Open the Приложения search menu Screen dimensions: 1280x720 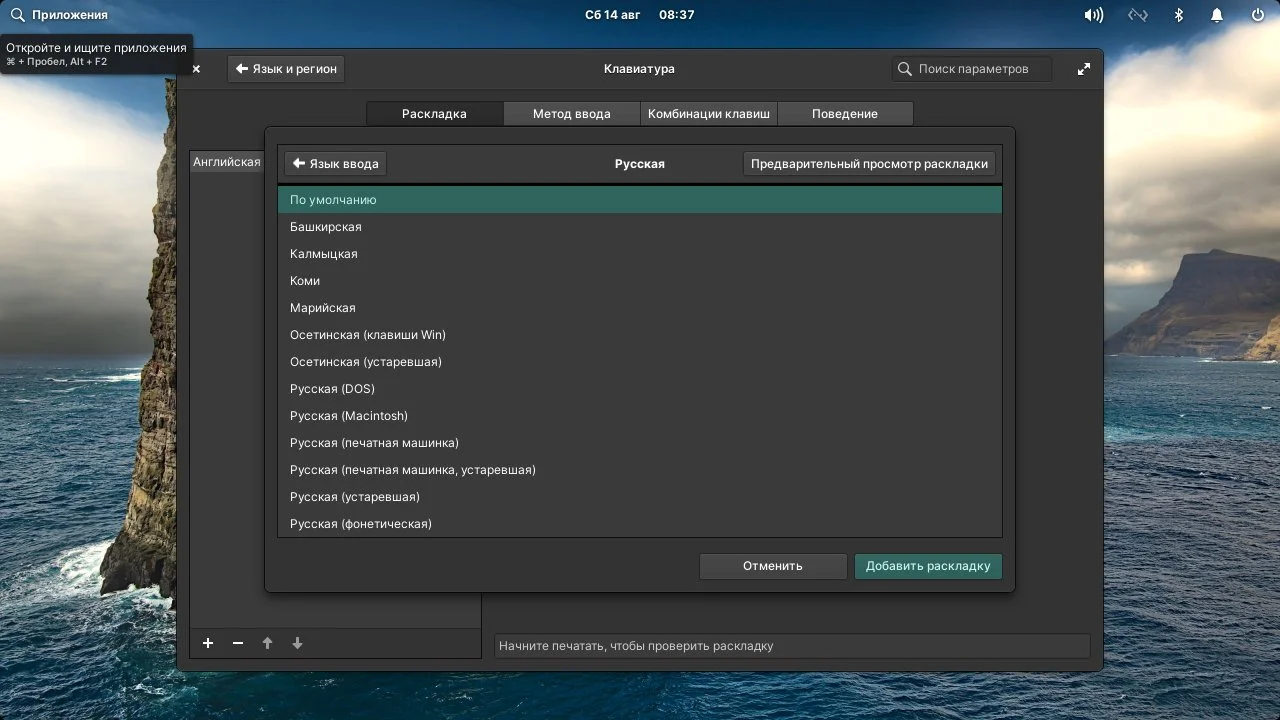click(x=60, y=14)
